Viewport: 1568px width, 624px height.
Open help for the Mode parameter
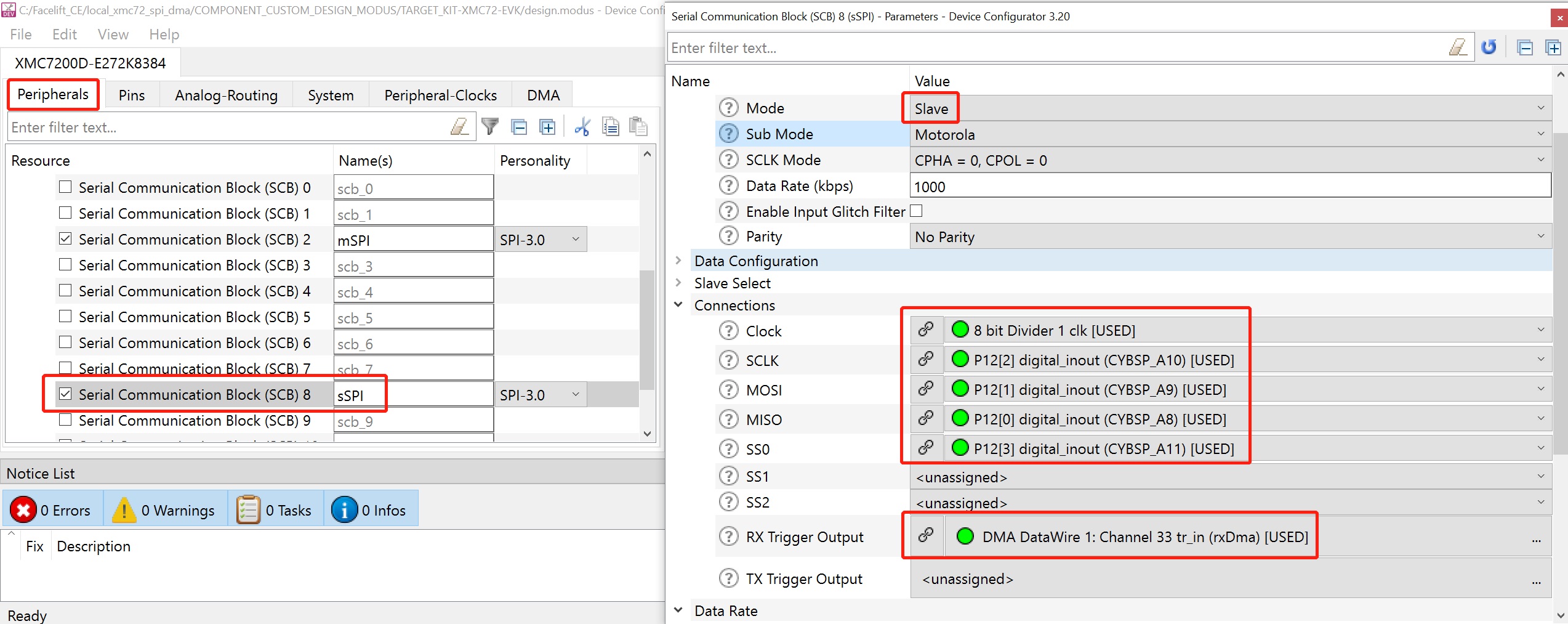click(728, 108)
